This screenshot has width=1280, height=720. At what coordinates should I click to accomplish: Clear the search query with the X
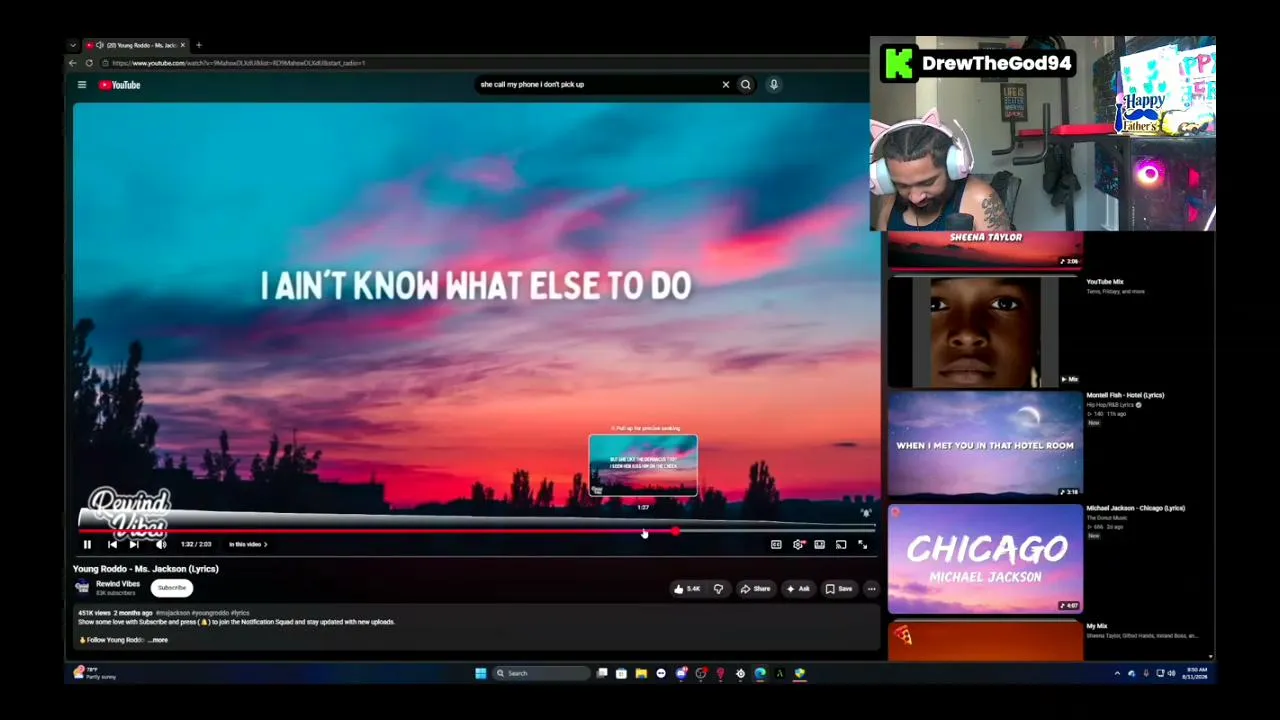[x=726, y=85]
